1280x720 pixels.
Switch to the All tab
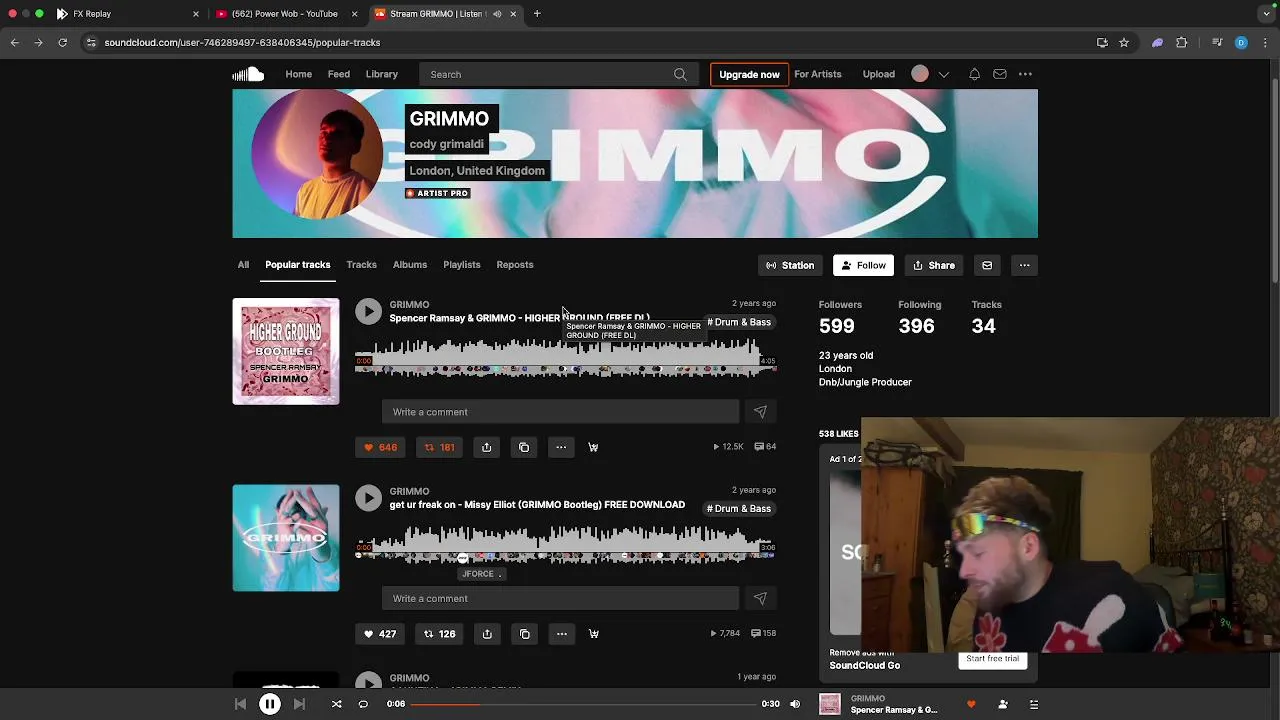tap(243, 265)
